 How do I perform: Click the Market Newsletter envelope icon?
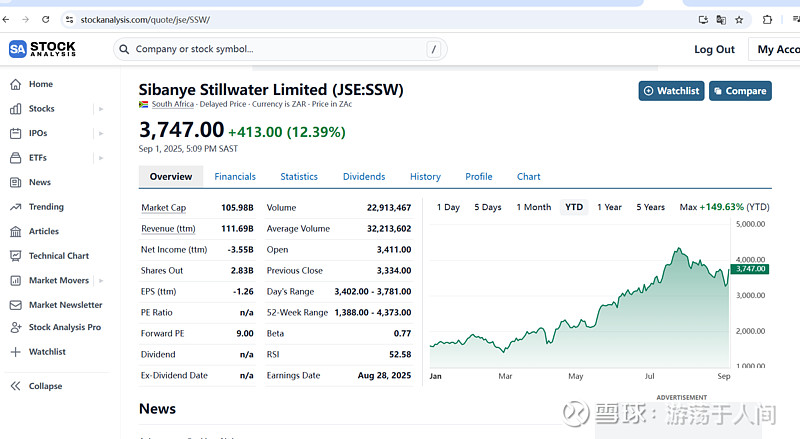coord(16,305)
